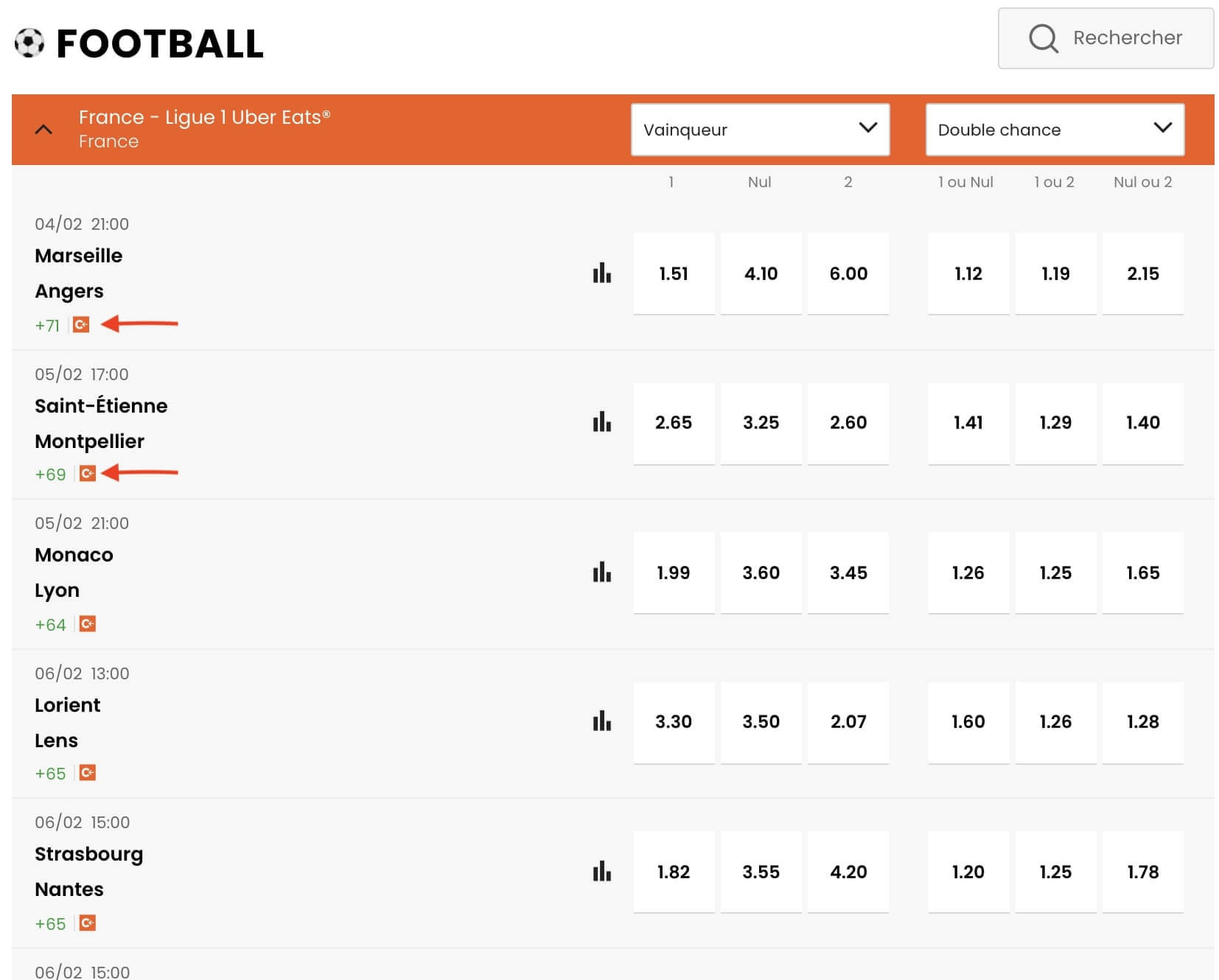The width and height of the screenshot is (1219, 980).
Task: Select draw odds 3.55
Action: (x=761, y=872)
